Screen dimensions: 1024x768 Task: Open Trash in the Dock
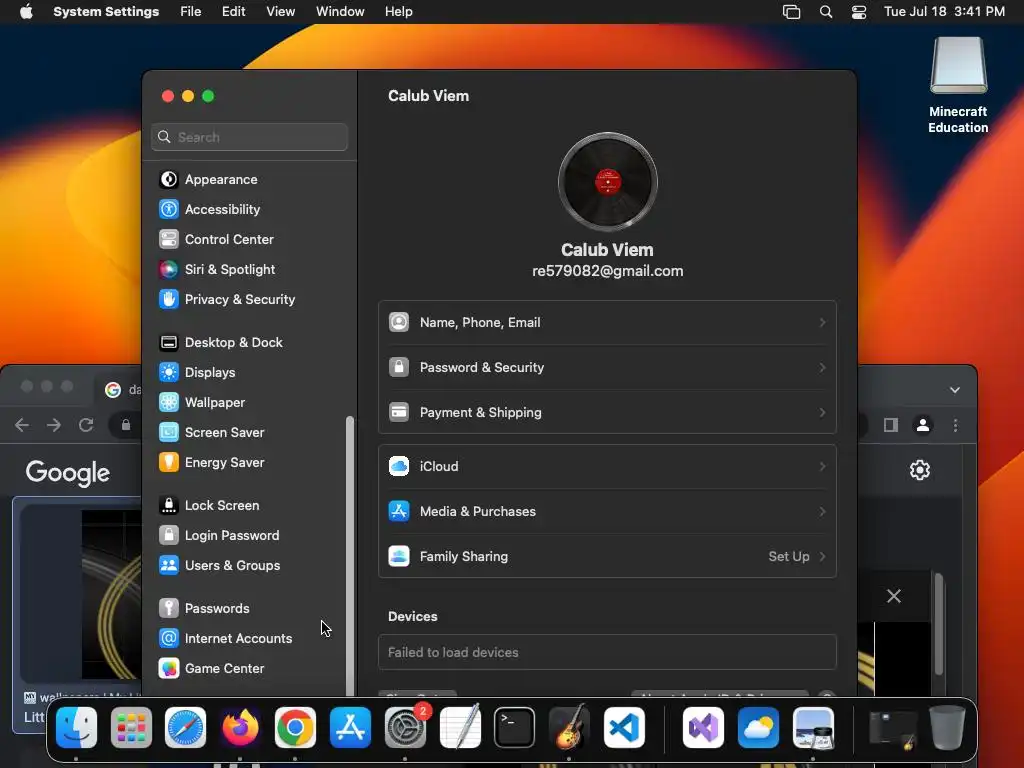[x=948, y=728]
